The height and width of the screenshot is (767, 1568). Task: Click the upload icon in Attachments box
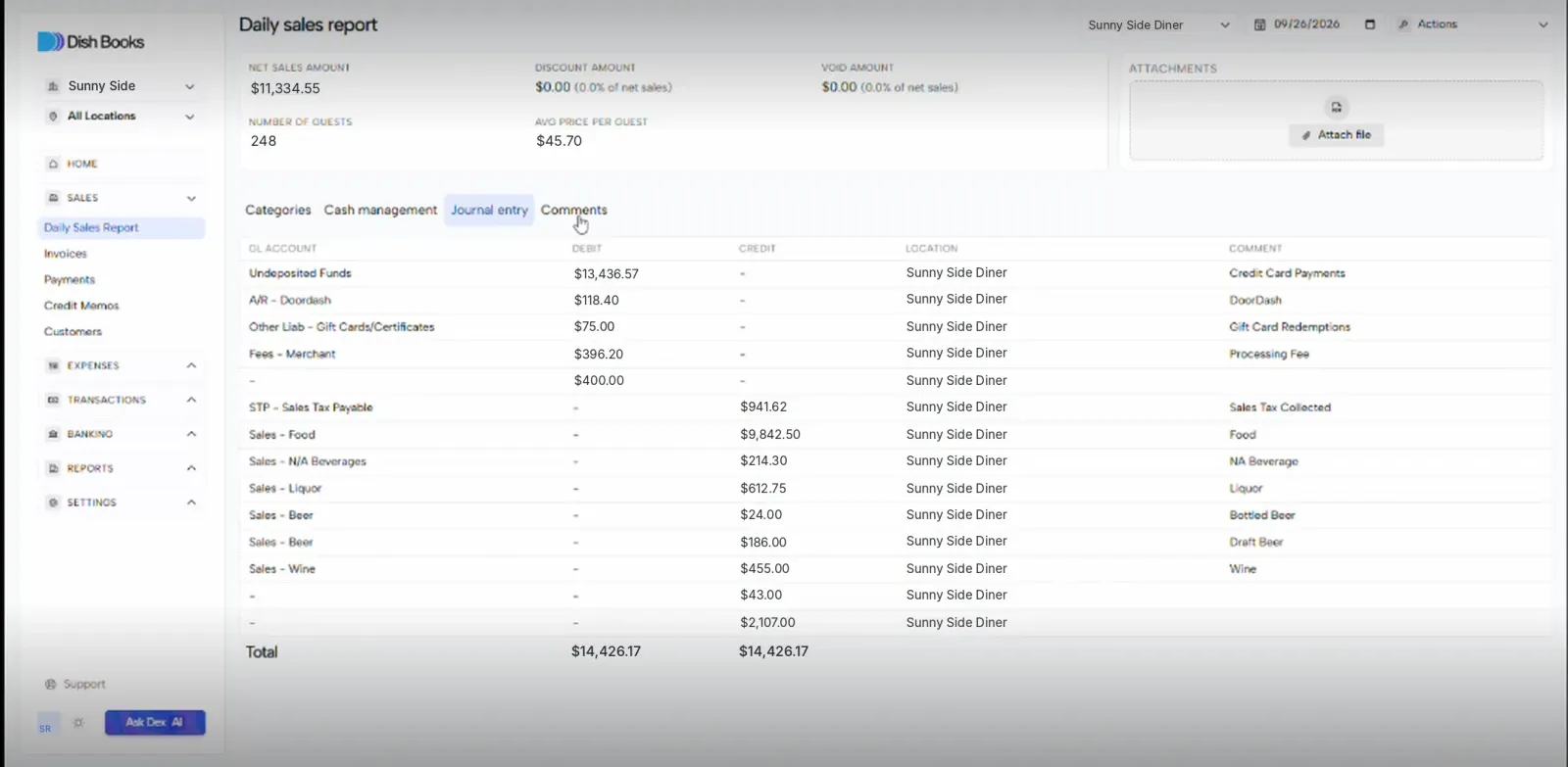coord(1336,107)
